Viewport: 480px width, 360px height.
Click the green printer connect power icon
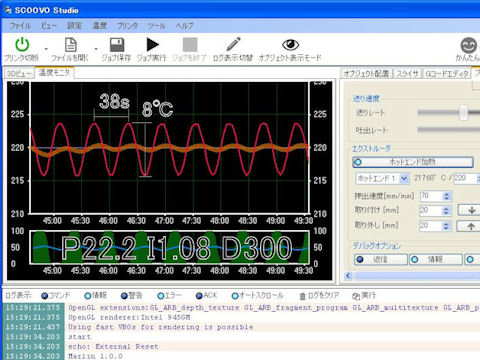[x=22, y=44]
